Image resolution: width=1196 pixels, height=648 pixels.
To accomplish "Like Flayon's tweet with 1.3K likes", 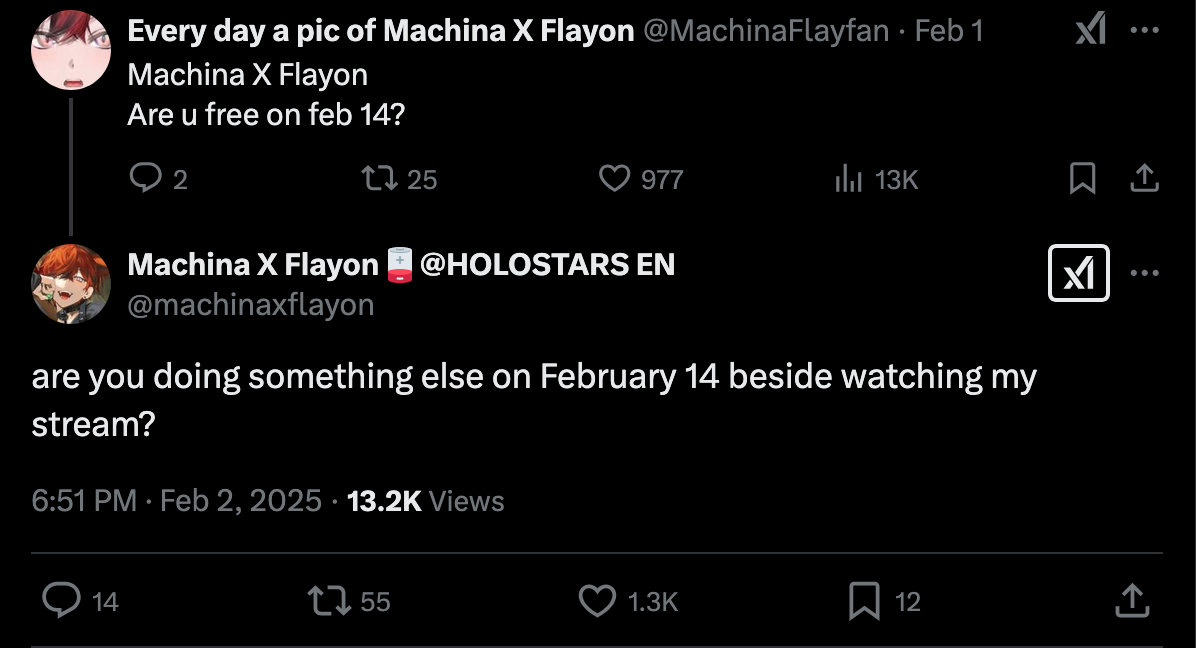I will [598, 601].
